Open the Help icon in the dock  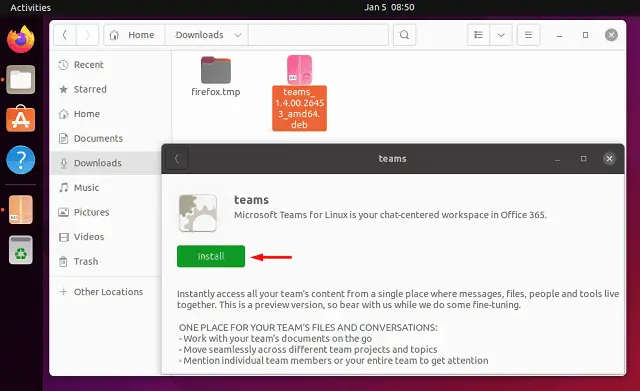pyautogui.click(x=21, y=160)
